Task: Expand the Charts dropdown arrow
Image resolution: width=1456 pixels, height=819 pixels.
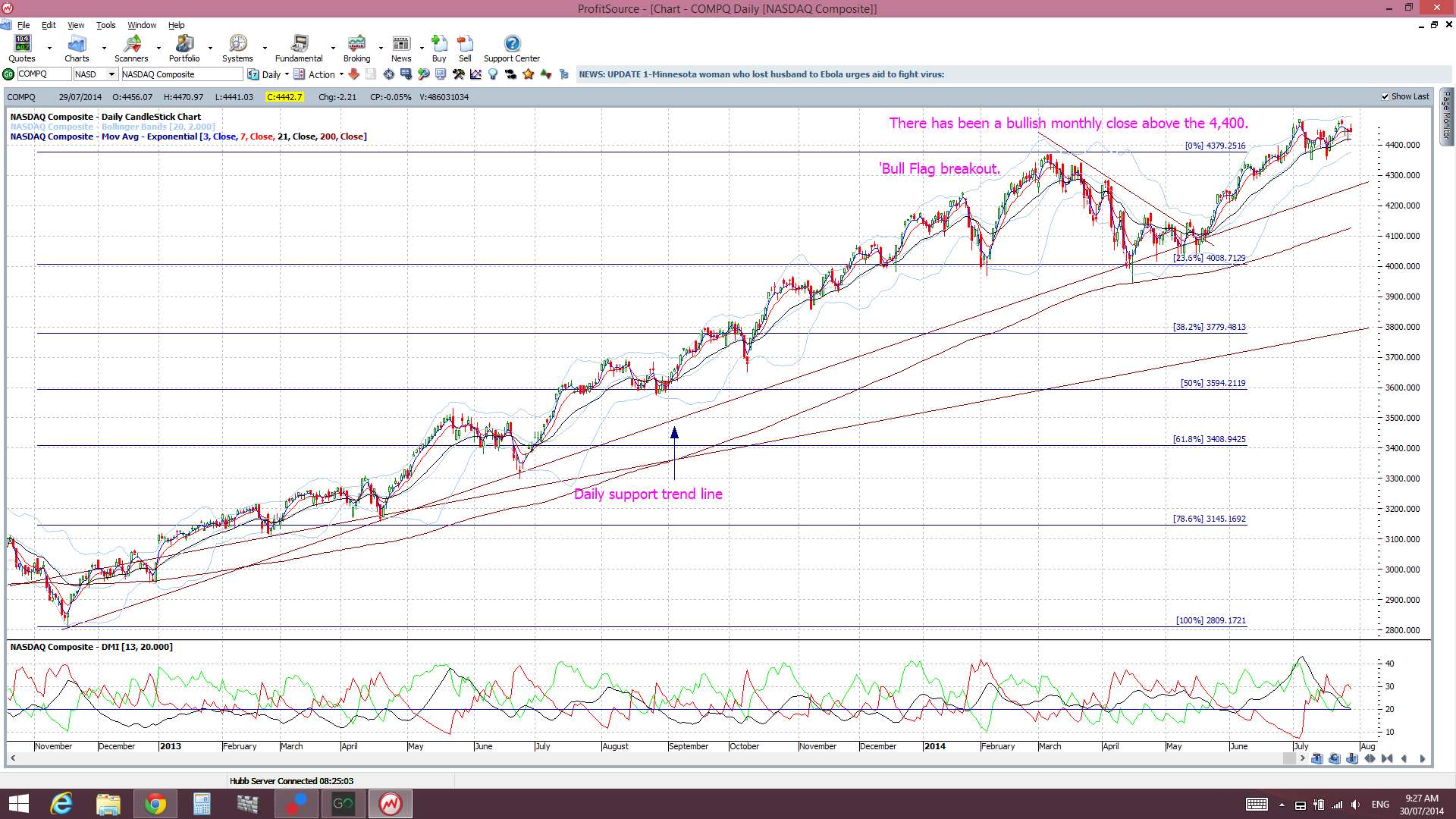Action: 104,49
